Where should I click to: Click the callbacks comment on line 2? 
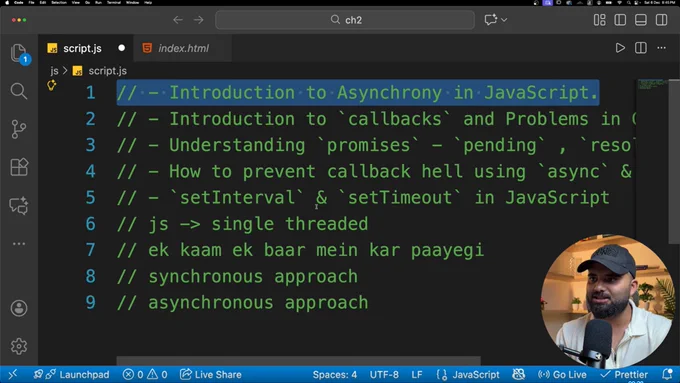[x=375, y=119]
